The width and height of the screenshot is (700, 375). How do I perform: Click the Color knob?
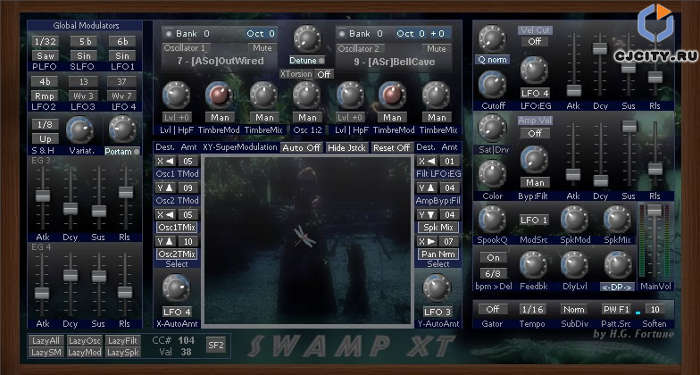(492, 174)
